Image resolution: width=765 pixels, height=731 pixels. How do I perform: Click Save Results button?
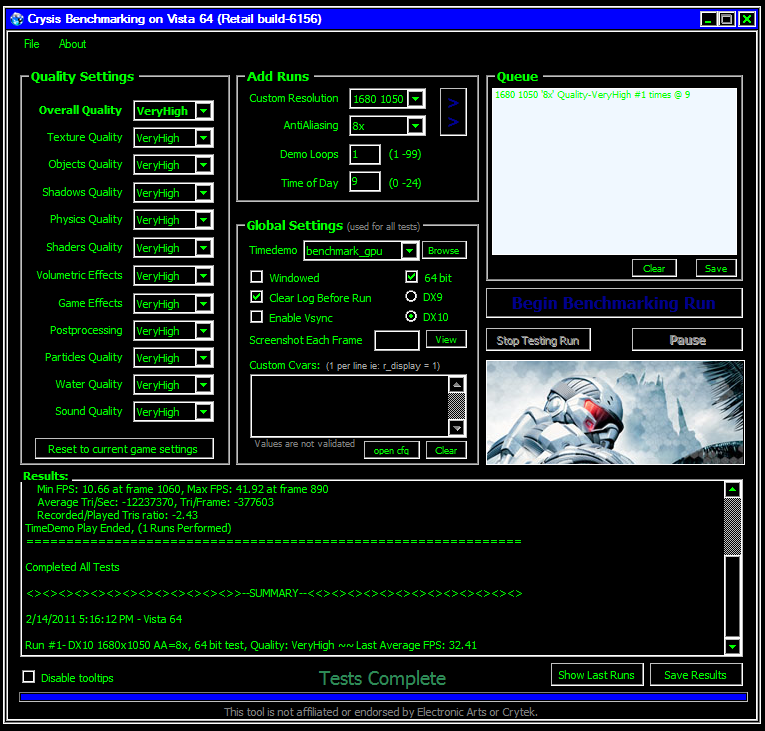(x=696, y=675)
